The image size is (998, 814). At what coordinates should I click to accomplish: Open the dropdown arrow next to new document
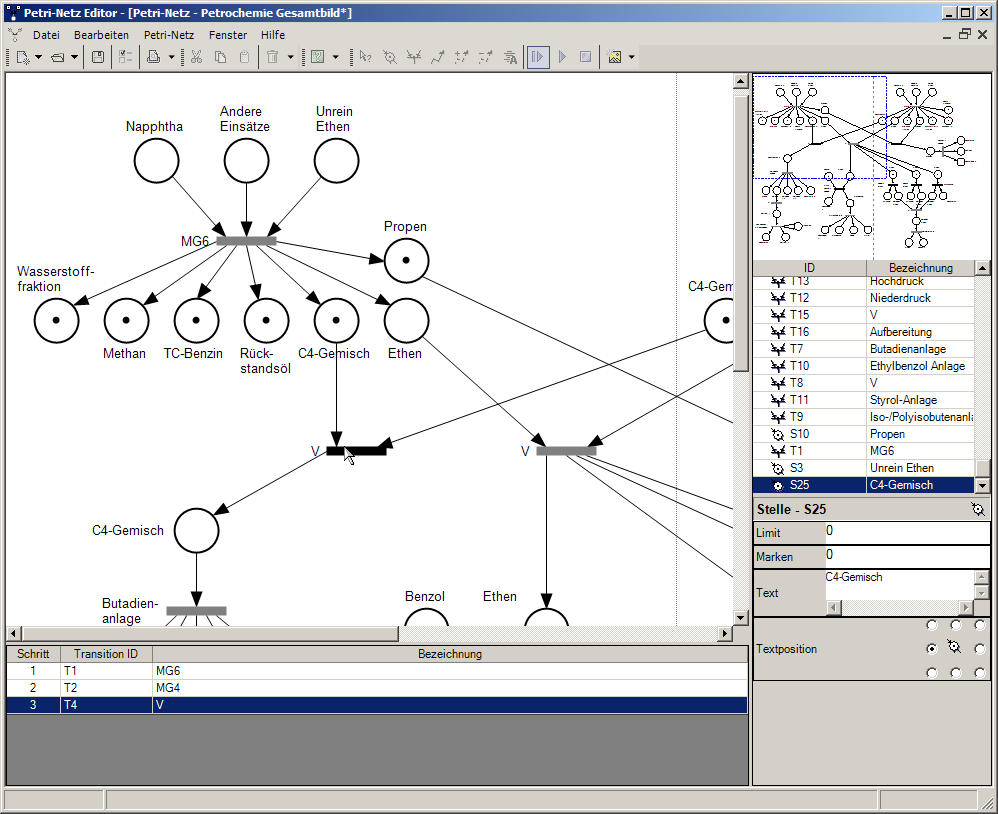(x=38, y=57)
